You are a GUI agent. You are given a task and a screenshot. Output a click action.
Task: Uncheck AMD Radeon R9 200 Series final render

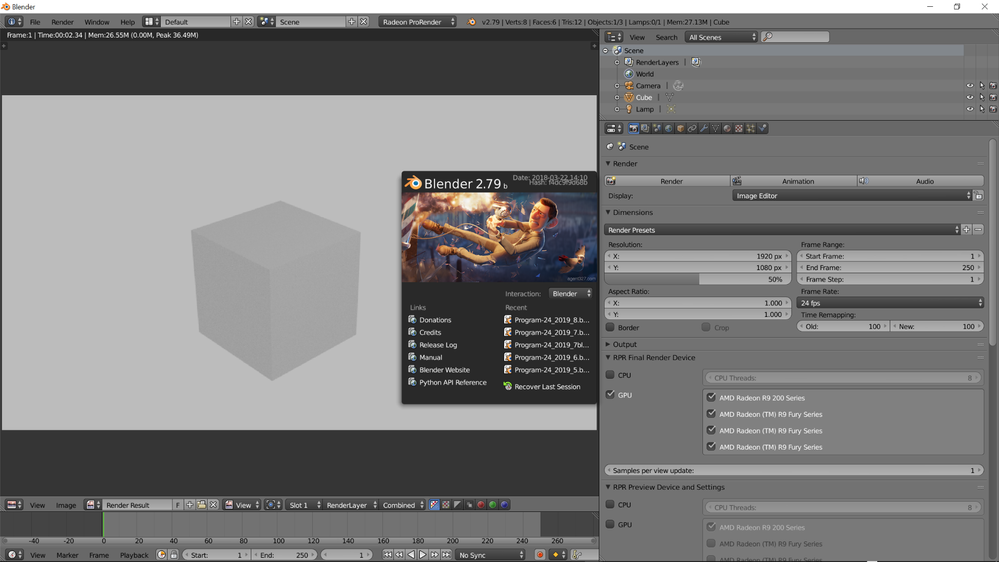711,397
